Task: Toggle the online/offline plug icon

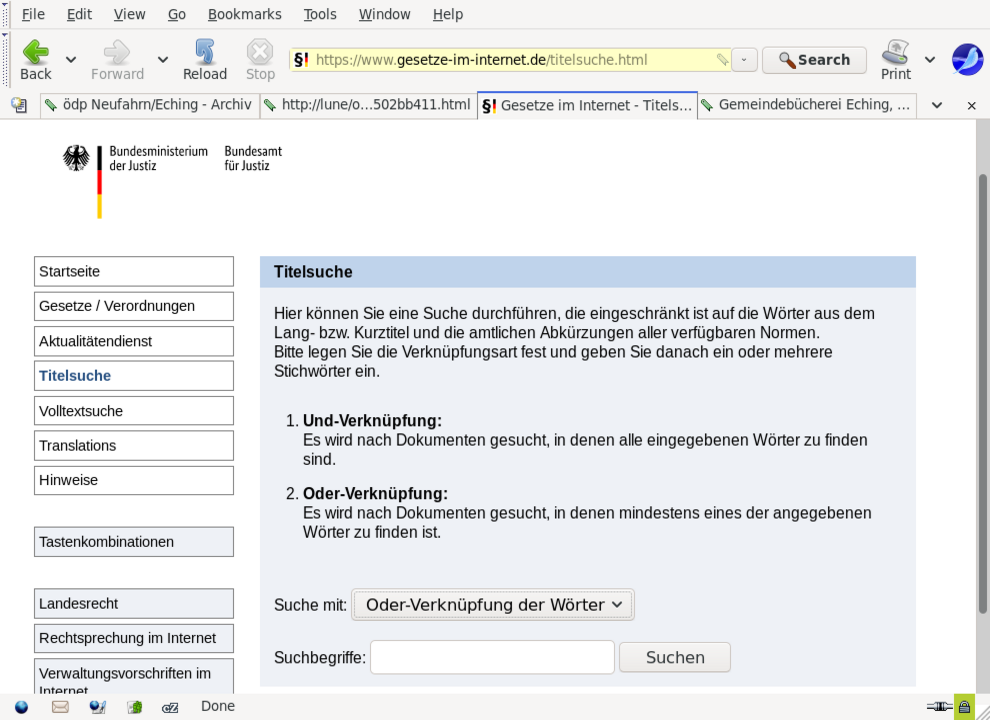Action: 938,706
